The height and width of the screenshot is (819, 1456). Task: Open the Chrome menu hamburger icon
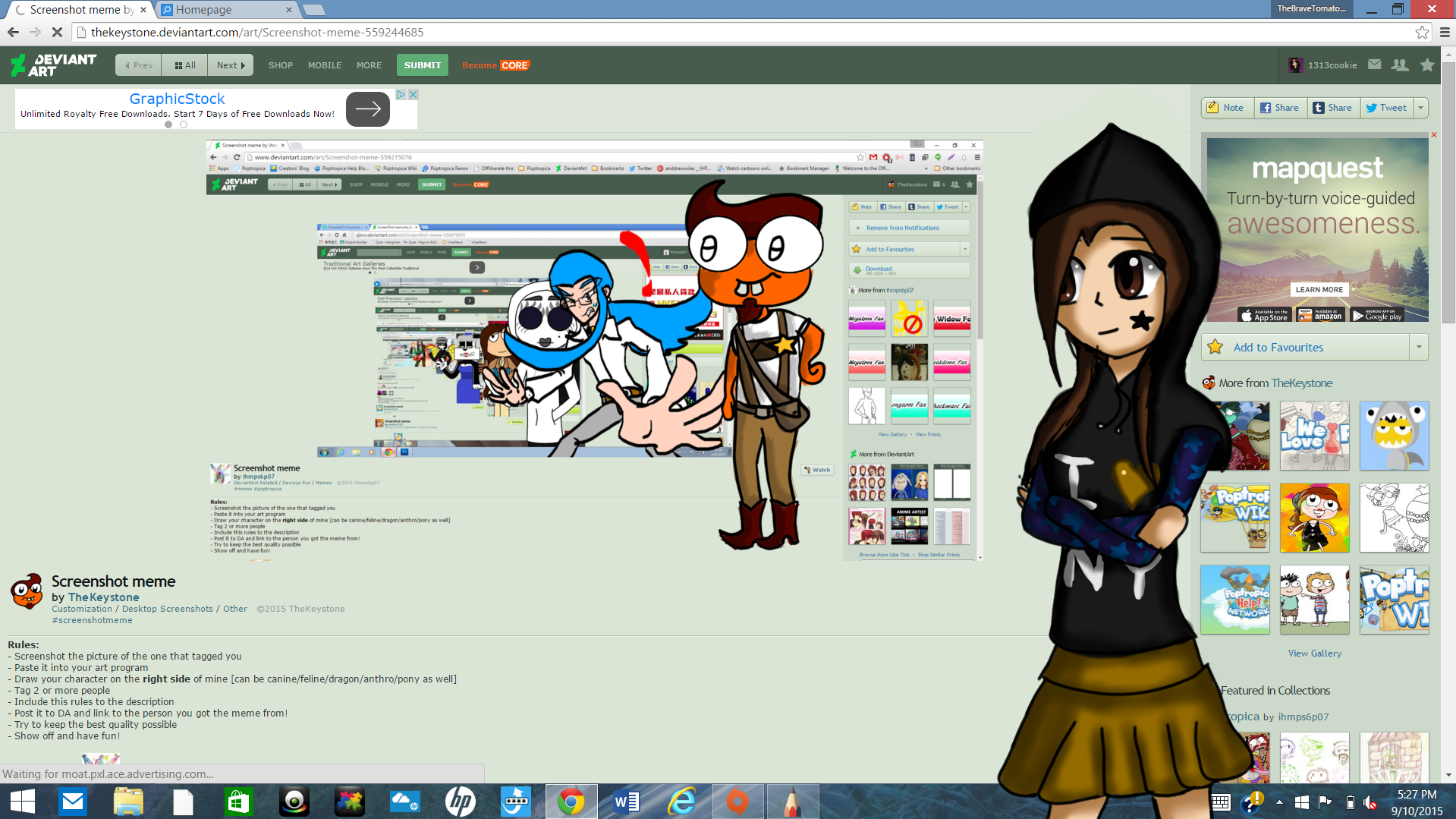tap(1445, 32)
